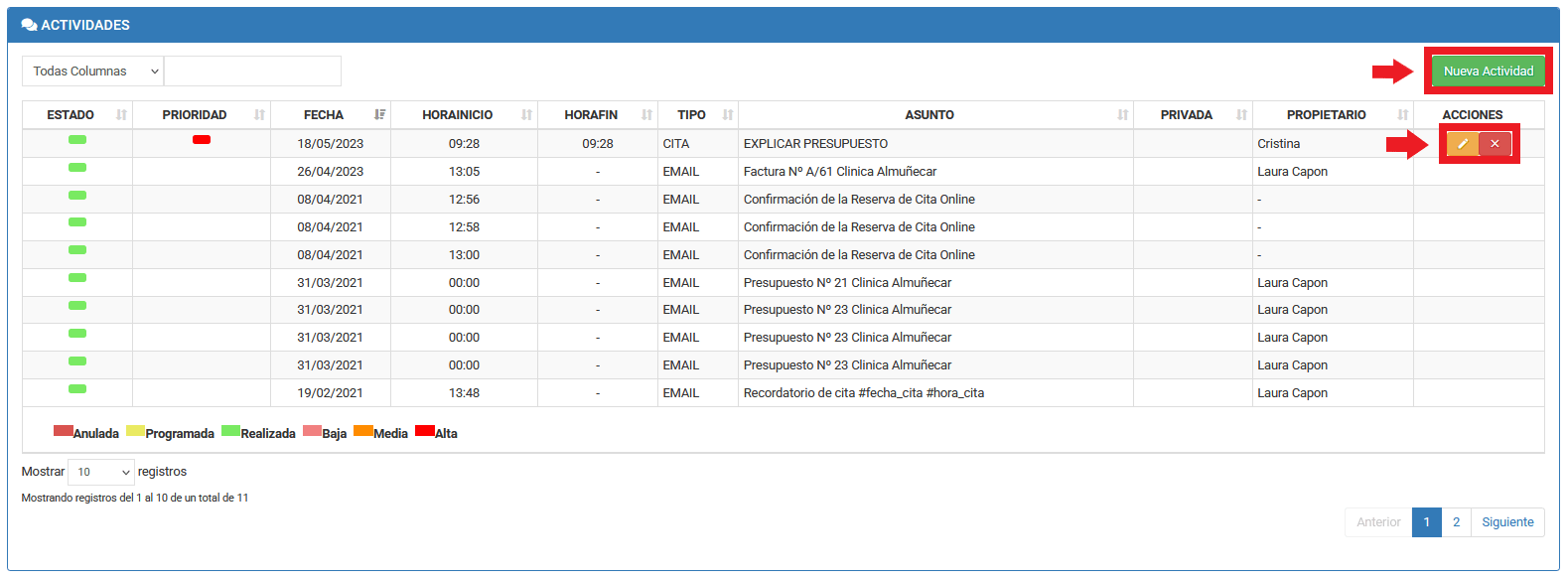Click the ACTIVIDADES panel header title
This screenshot has width=1568, height=578.
click(x=85, y=25)
